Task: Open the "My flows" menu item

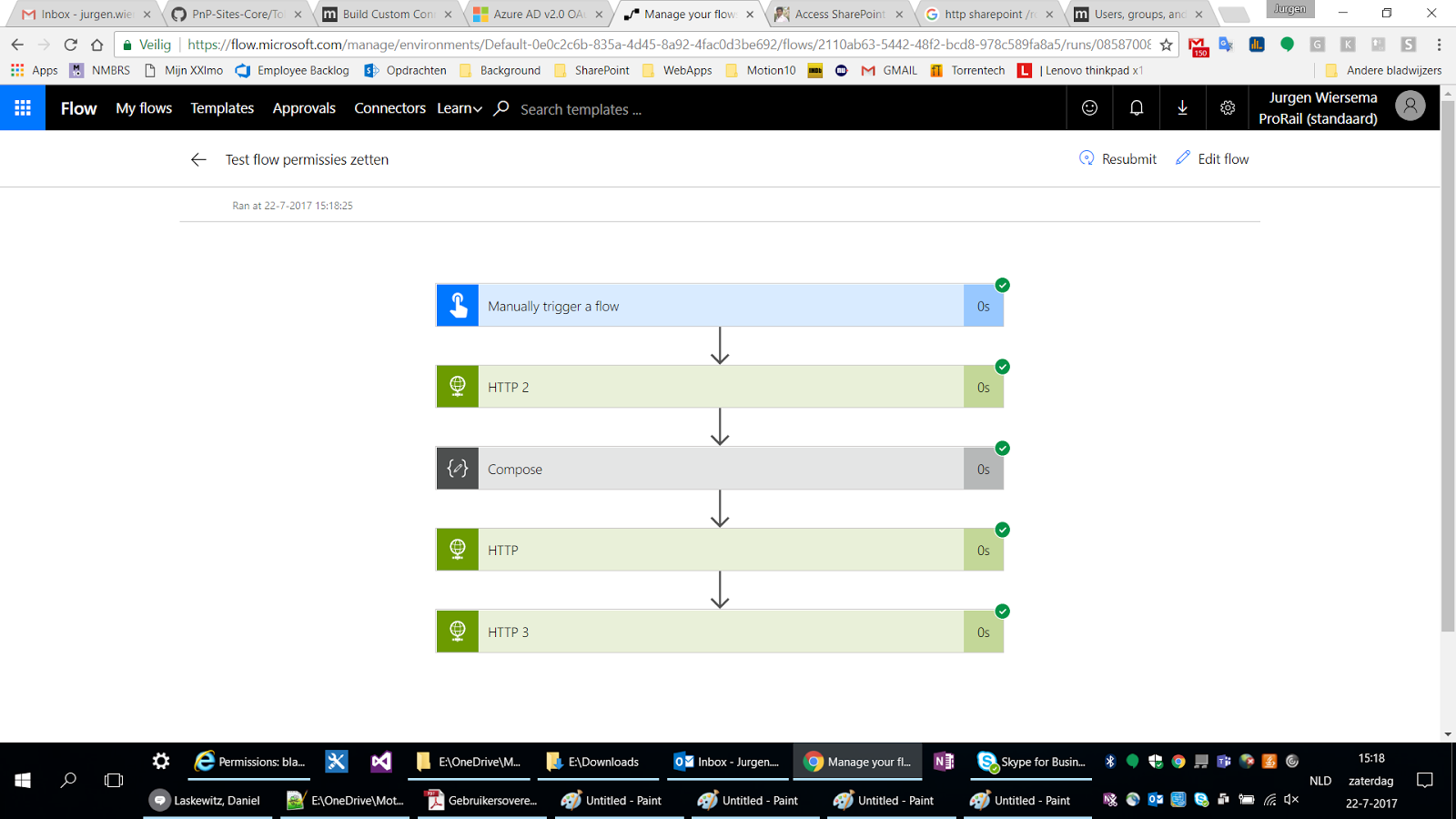Action: 143,108
